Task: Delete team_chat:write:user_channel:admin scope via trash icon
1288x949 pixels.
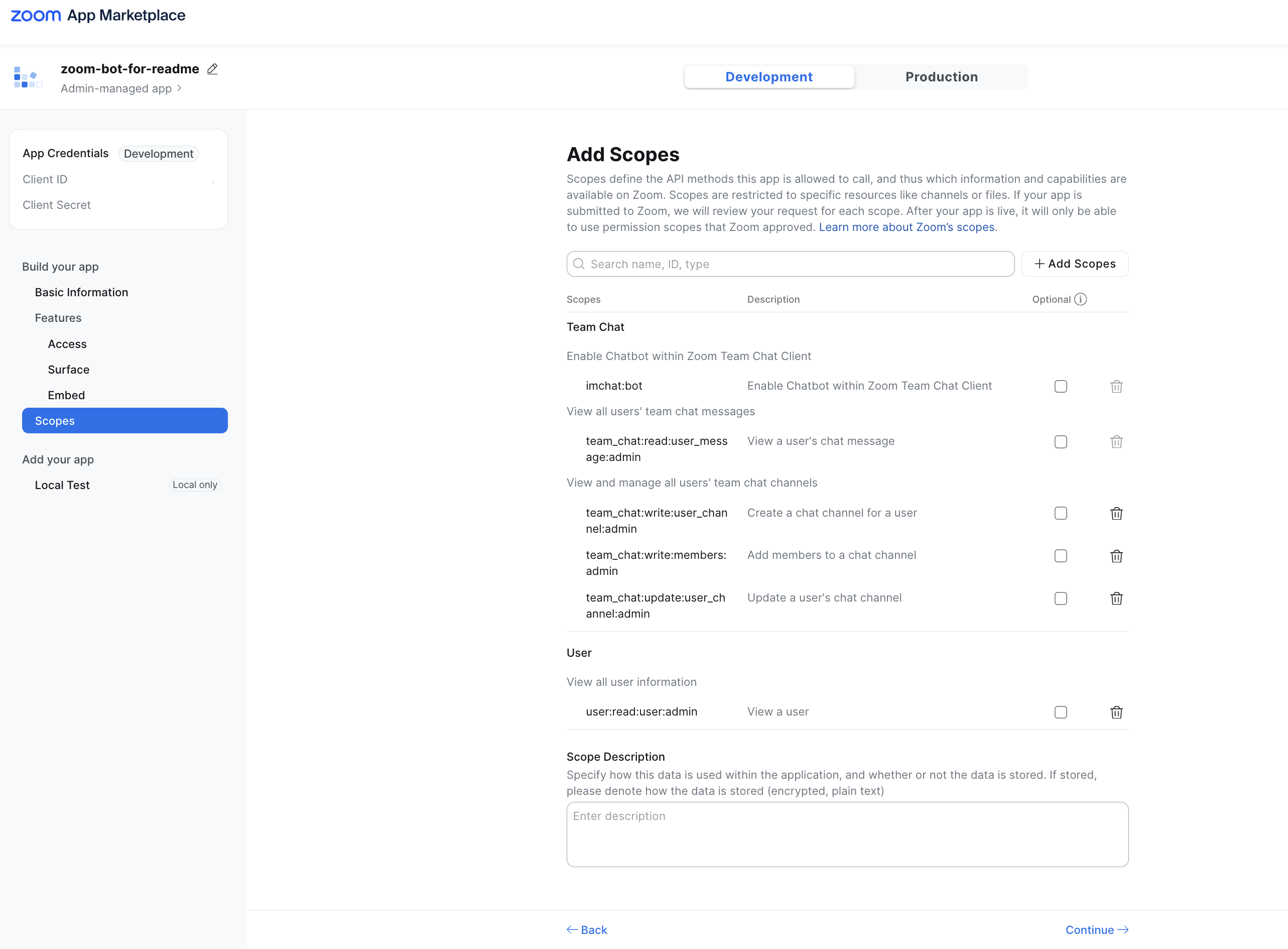Action: coord(1116,514)
